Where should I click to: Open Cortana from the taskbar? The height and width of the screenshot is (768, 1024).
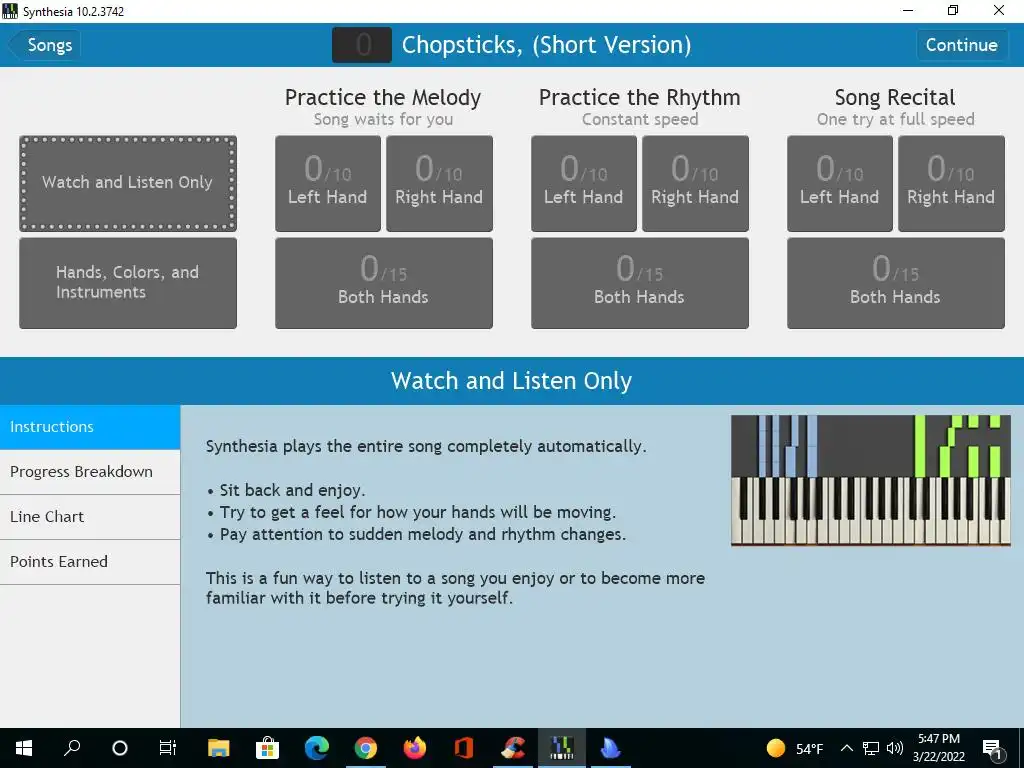120,748
